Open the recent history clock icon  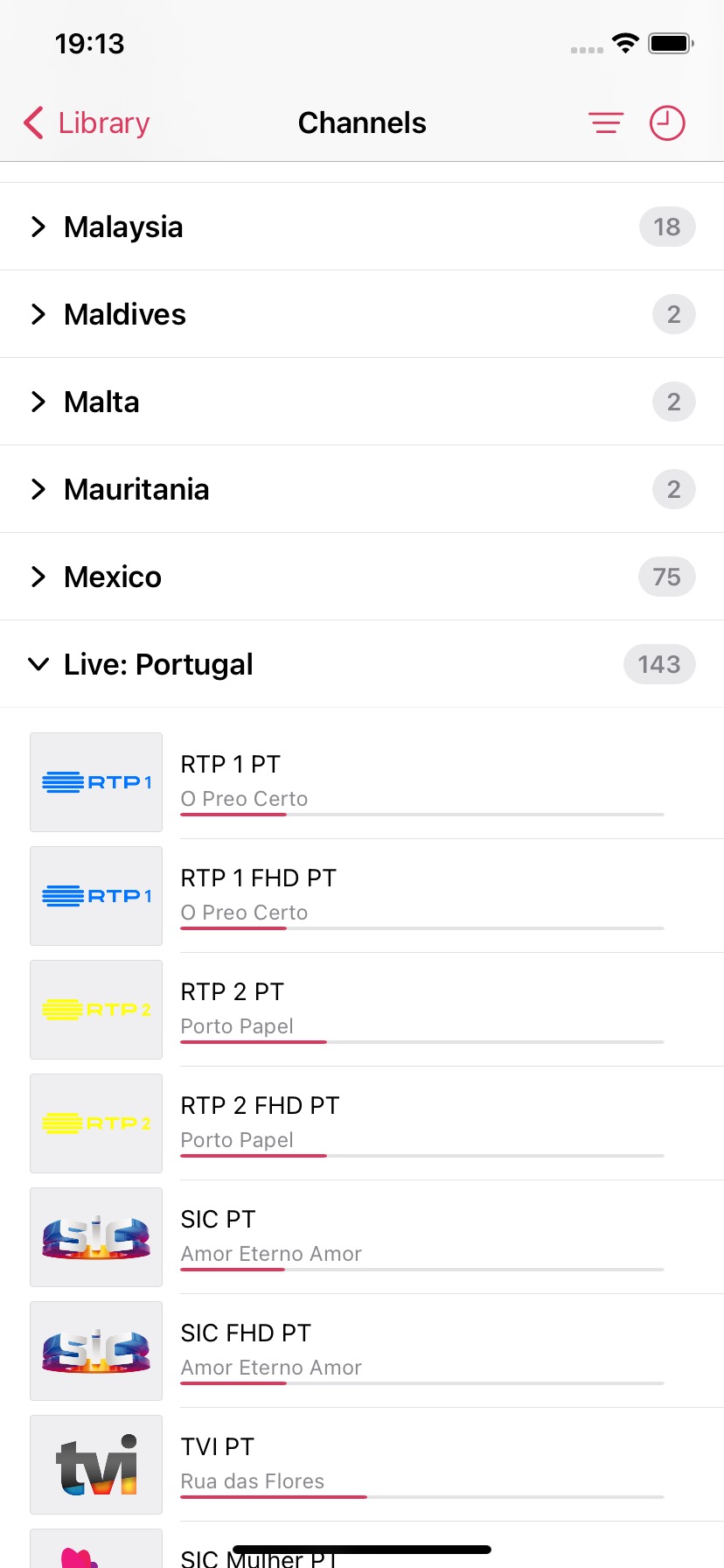pyautogui.click(x=667, y=123)
